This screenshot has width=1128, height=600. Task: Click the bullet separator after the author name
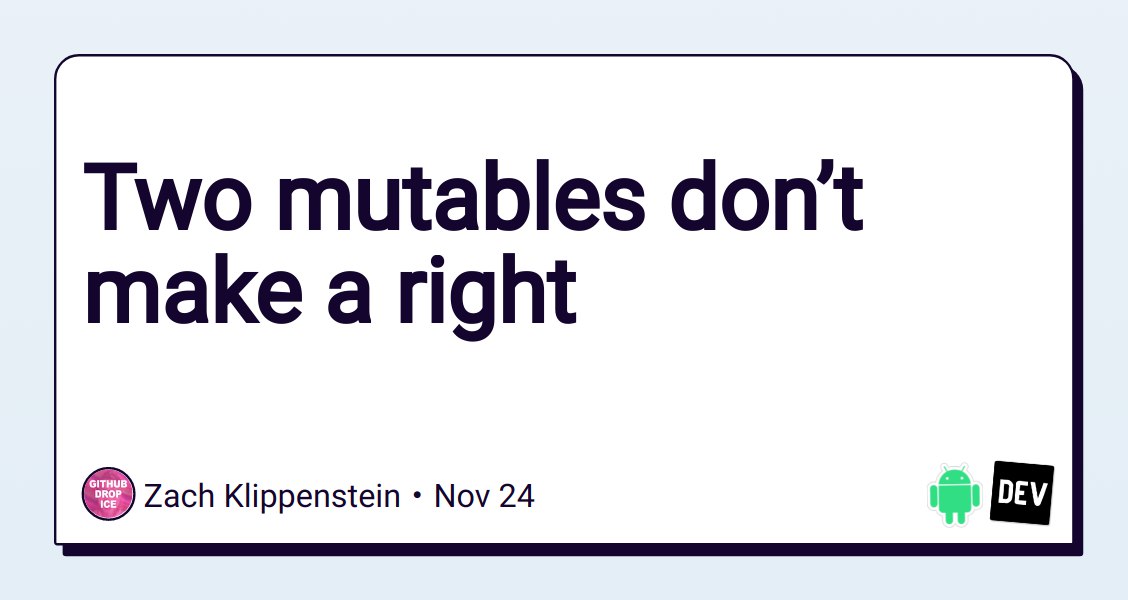416,496
